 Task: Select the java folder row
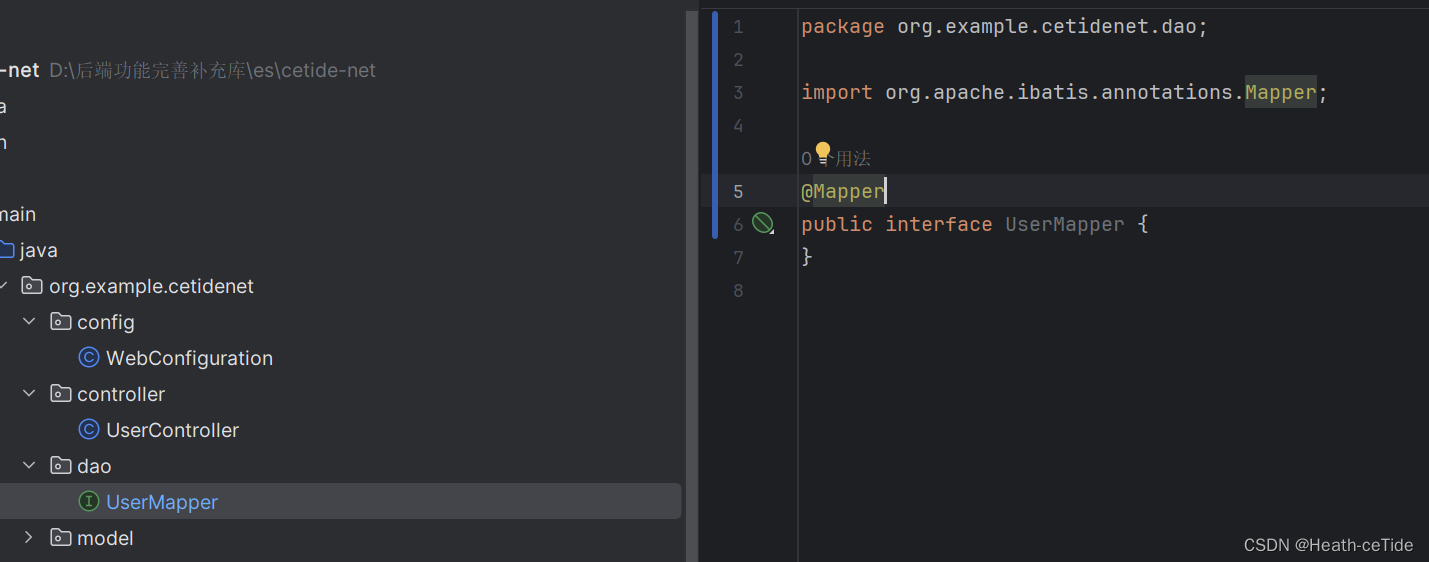[x=340, y=250]
